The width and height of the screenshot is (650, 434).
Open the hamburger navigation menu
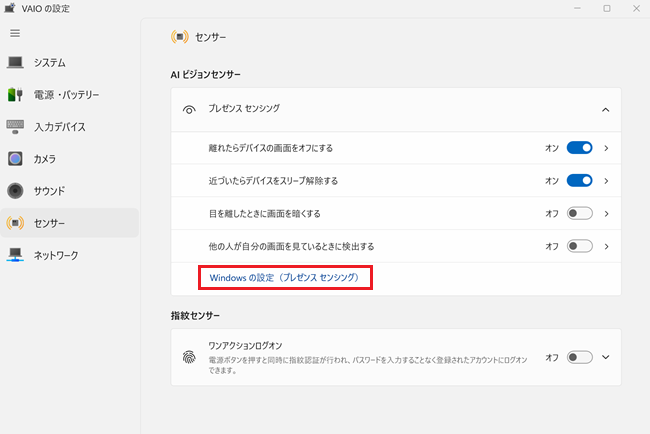tap(15, 33)
